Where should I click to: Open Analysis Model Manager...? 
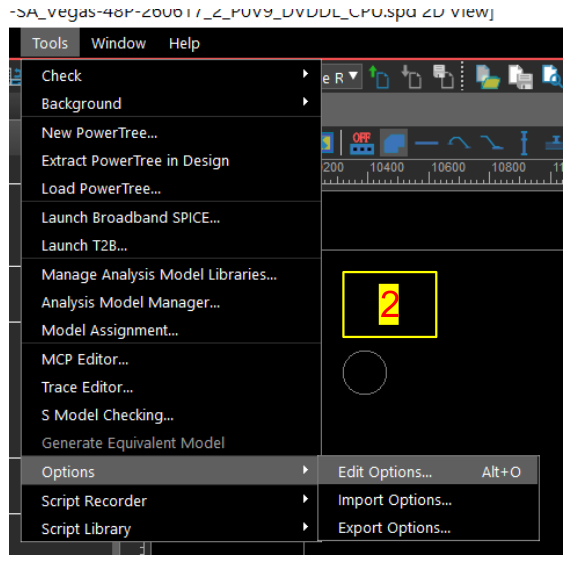pyautogui.click(x=171, y=302)
